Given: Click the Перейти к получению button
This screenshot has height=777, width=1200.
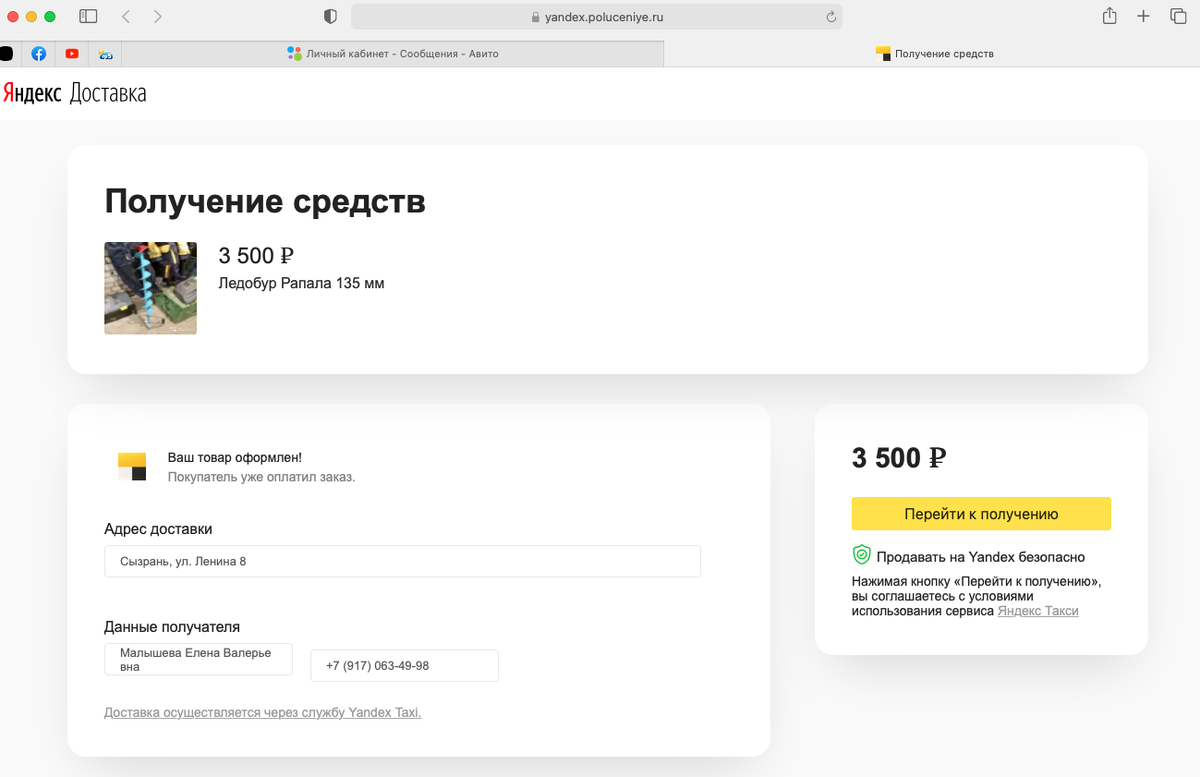Looking at the screenshot, I should coord(981,514).
